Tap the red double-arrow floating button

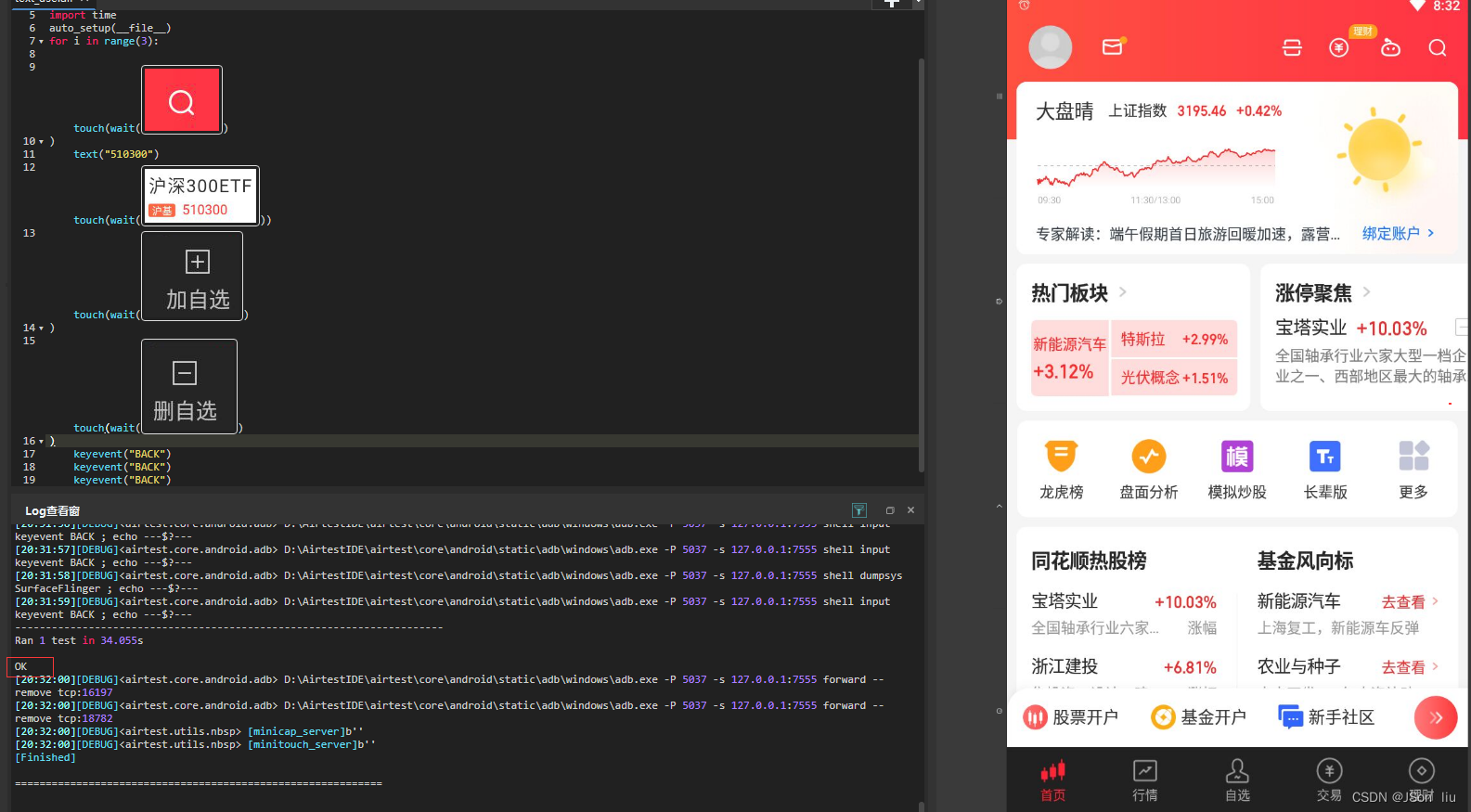(1436, 717)
